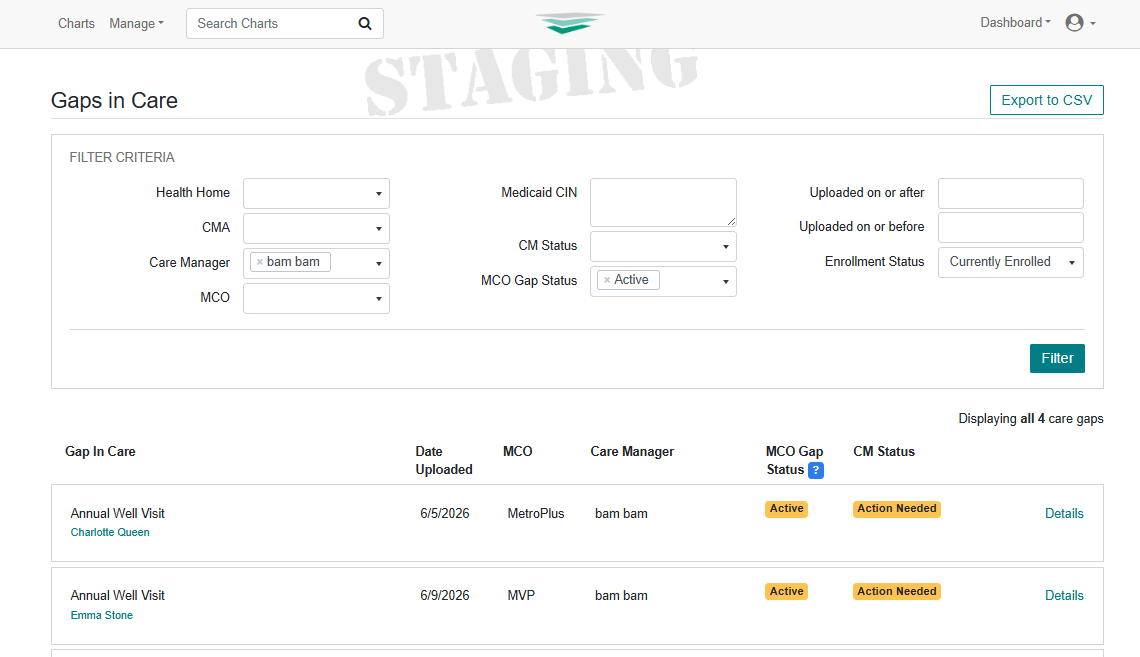Click the date '6/9/2026'
The width and height of the screenshot is (1140, 657).
click(445, 595)
